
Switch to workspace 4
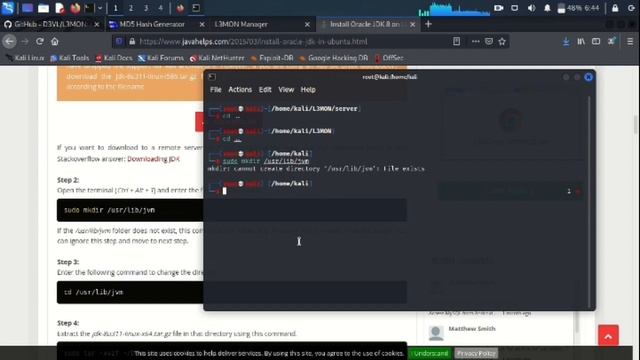pyautogui.click(x=160, y=8)
